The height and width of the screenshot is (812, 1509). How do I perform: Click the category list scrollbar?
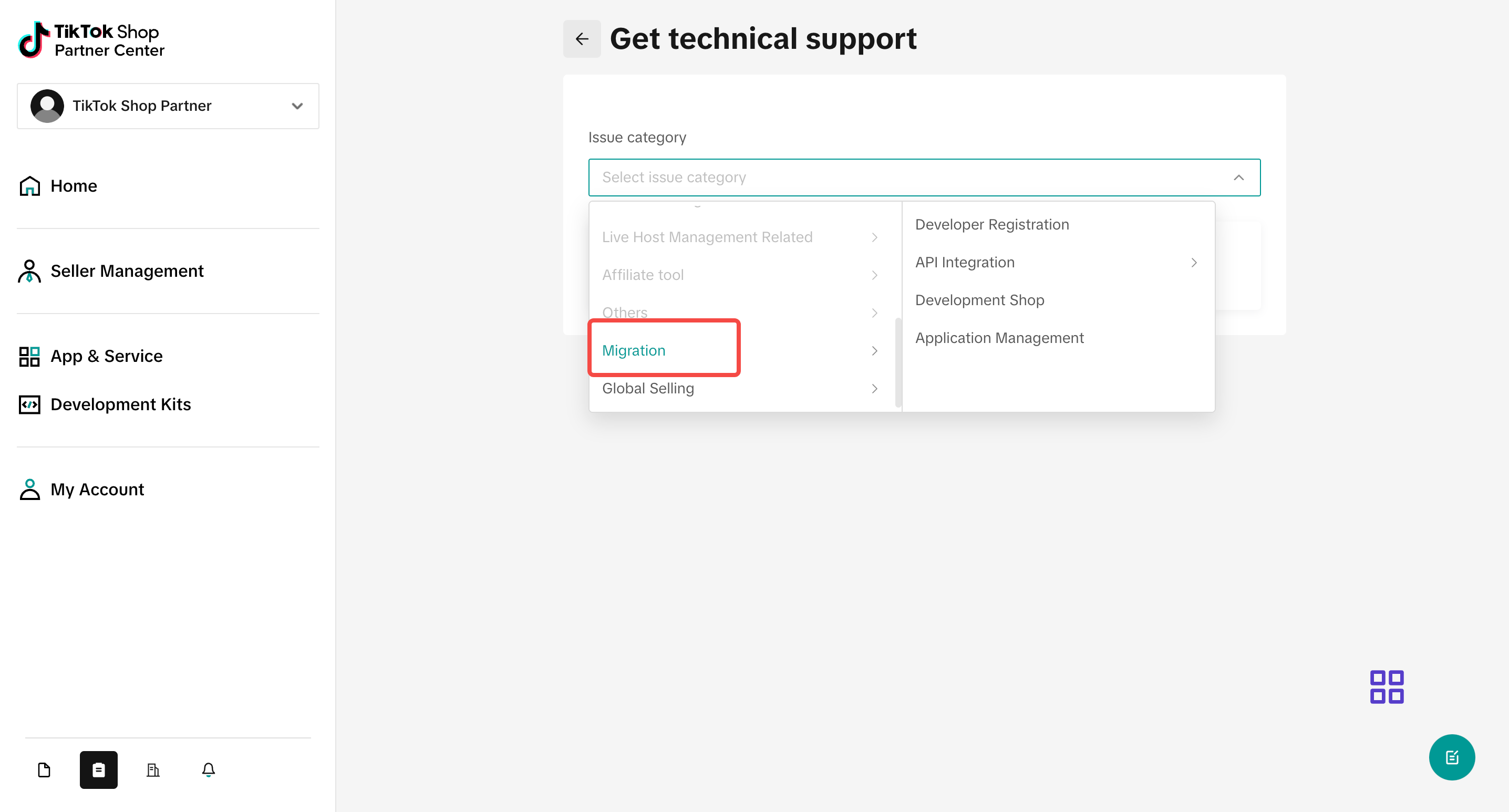point(897,362)
